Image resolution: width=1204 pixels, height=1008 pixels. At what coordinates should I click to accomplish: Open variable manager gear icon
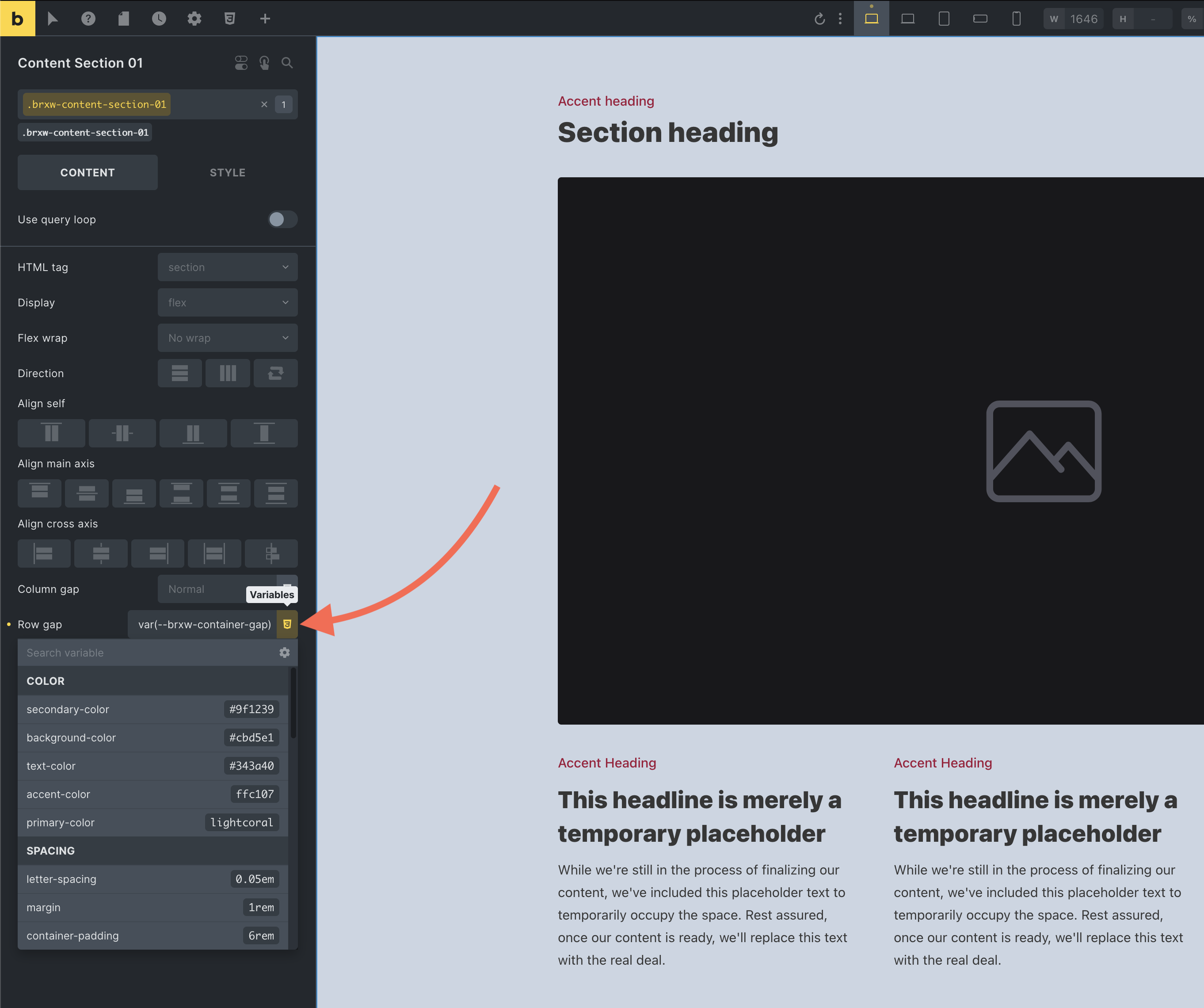284,653
